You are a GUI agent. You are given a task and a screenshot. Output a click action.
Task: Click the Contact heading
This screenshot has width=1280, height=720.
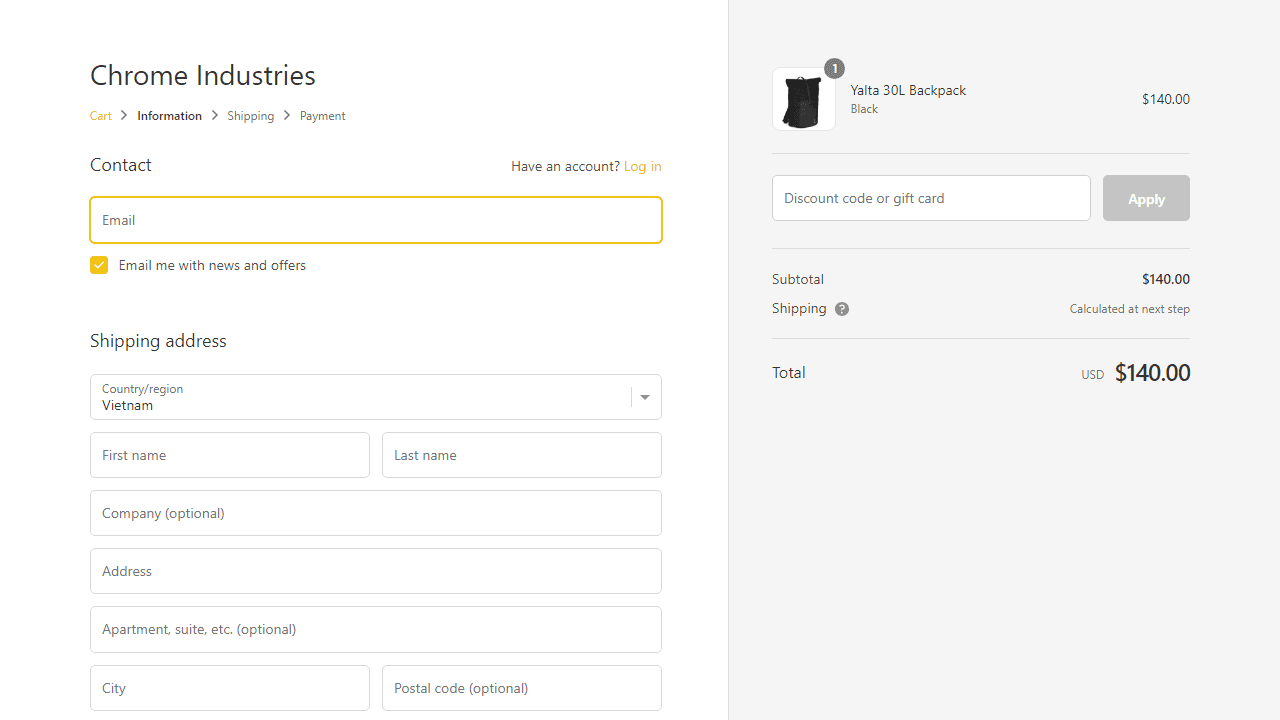(x=121, y=165)
